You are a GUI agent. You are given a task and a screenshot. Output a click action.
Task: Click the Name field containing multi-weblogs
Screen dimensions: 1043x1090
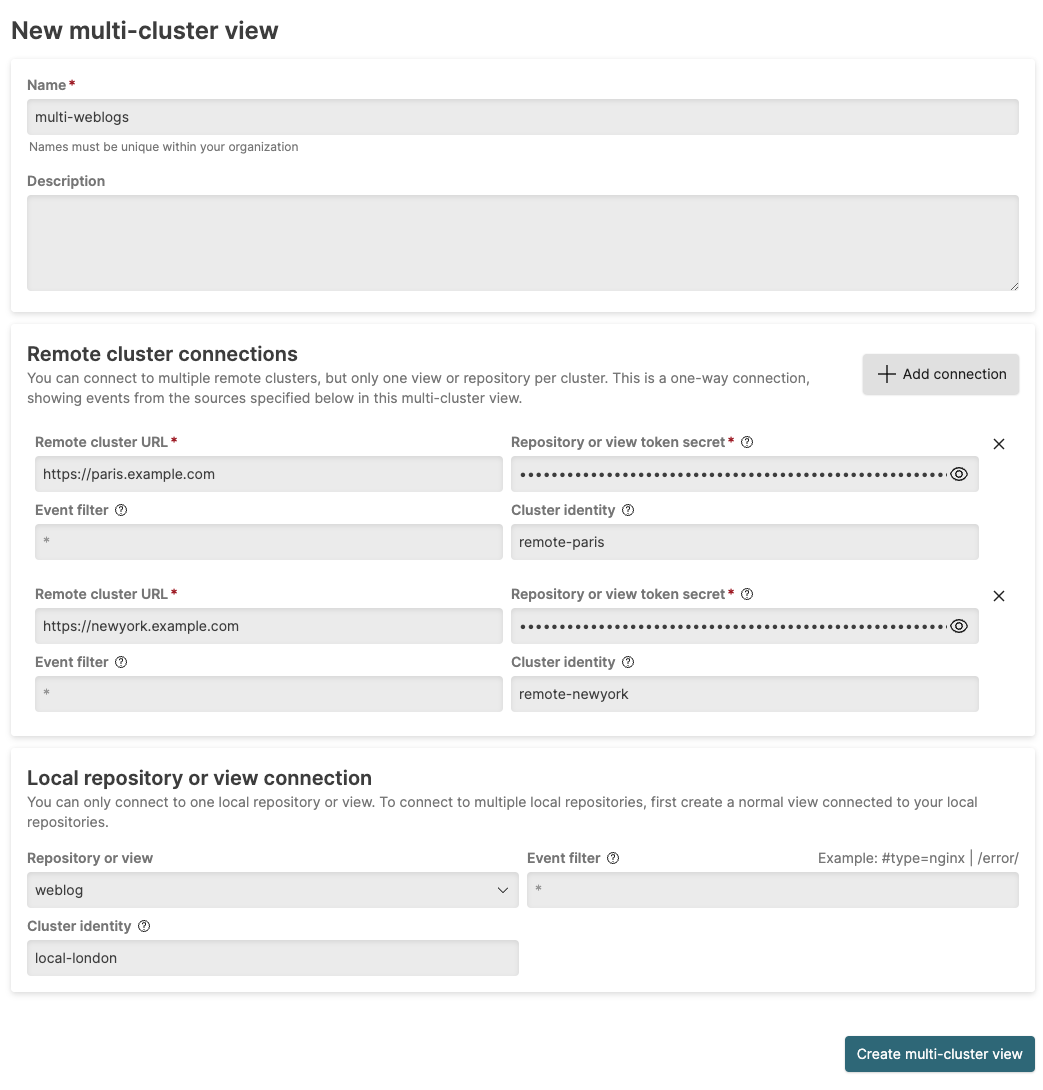[x=522, y=117]
